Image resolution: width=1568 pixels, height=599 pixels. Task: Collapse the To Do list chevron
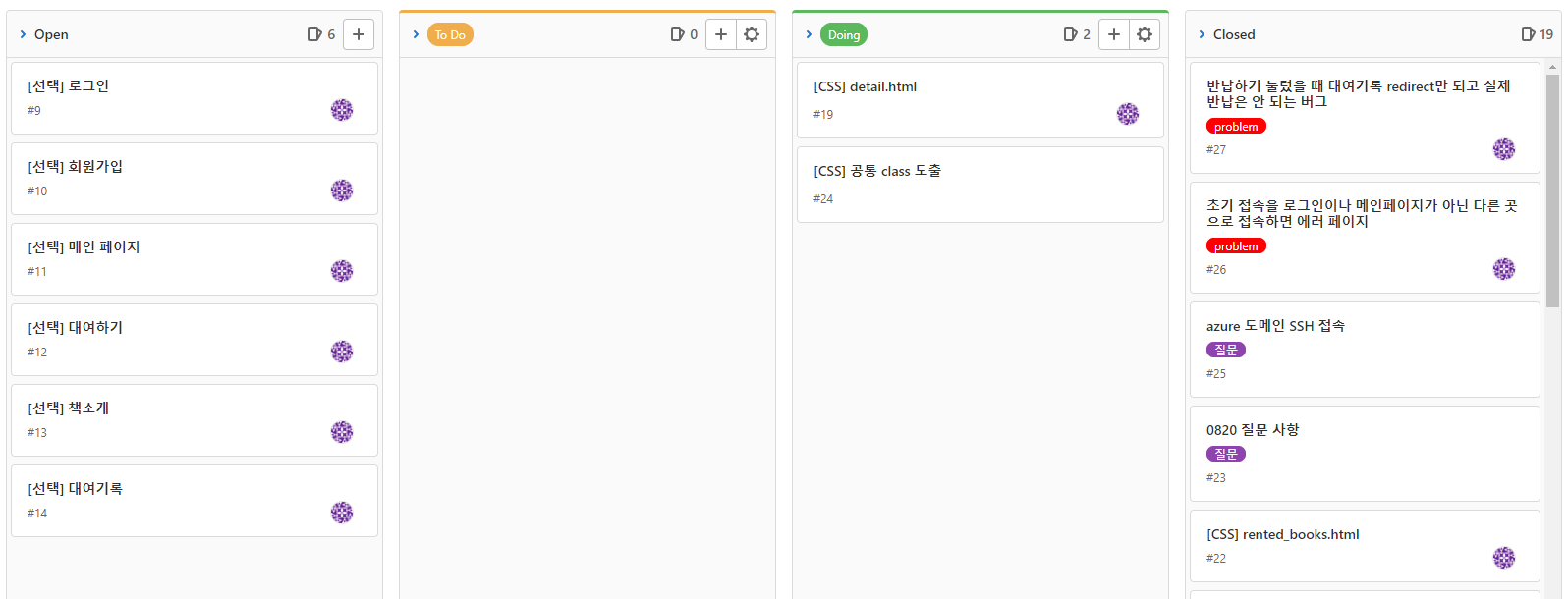416,34
